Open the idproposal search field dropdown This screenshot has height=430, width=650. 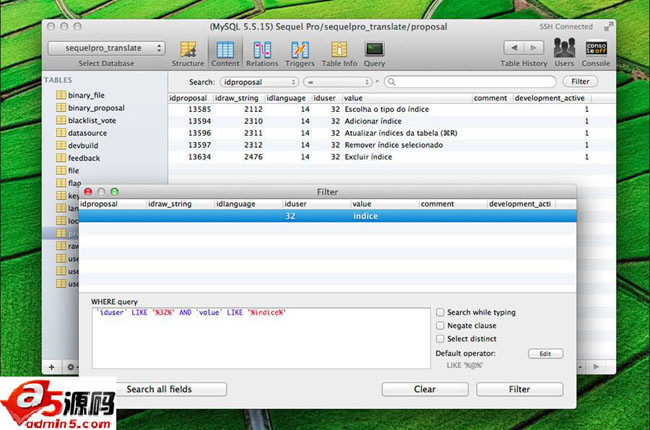click(x=259, y=82)
